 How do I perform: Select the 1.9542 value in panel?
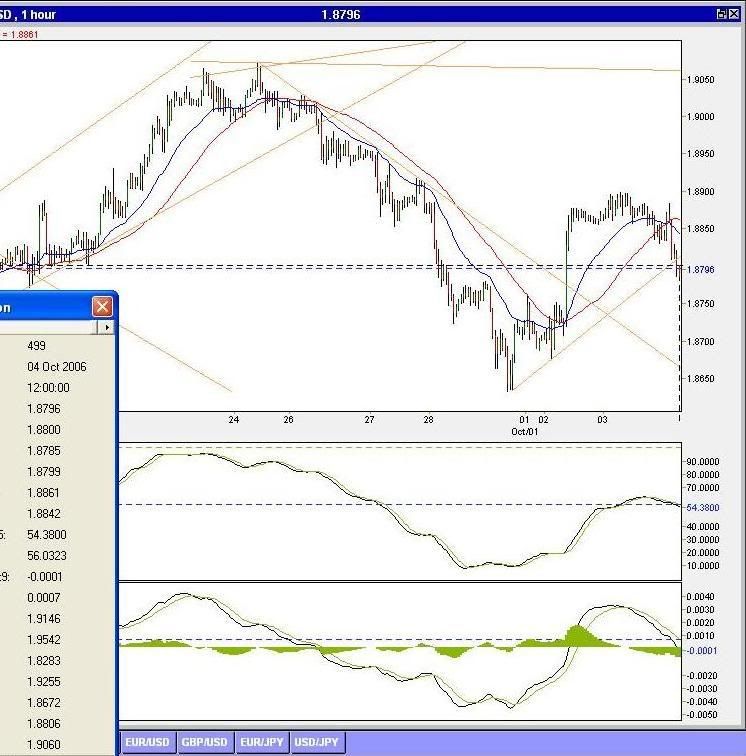coord(44,640)
